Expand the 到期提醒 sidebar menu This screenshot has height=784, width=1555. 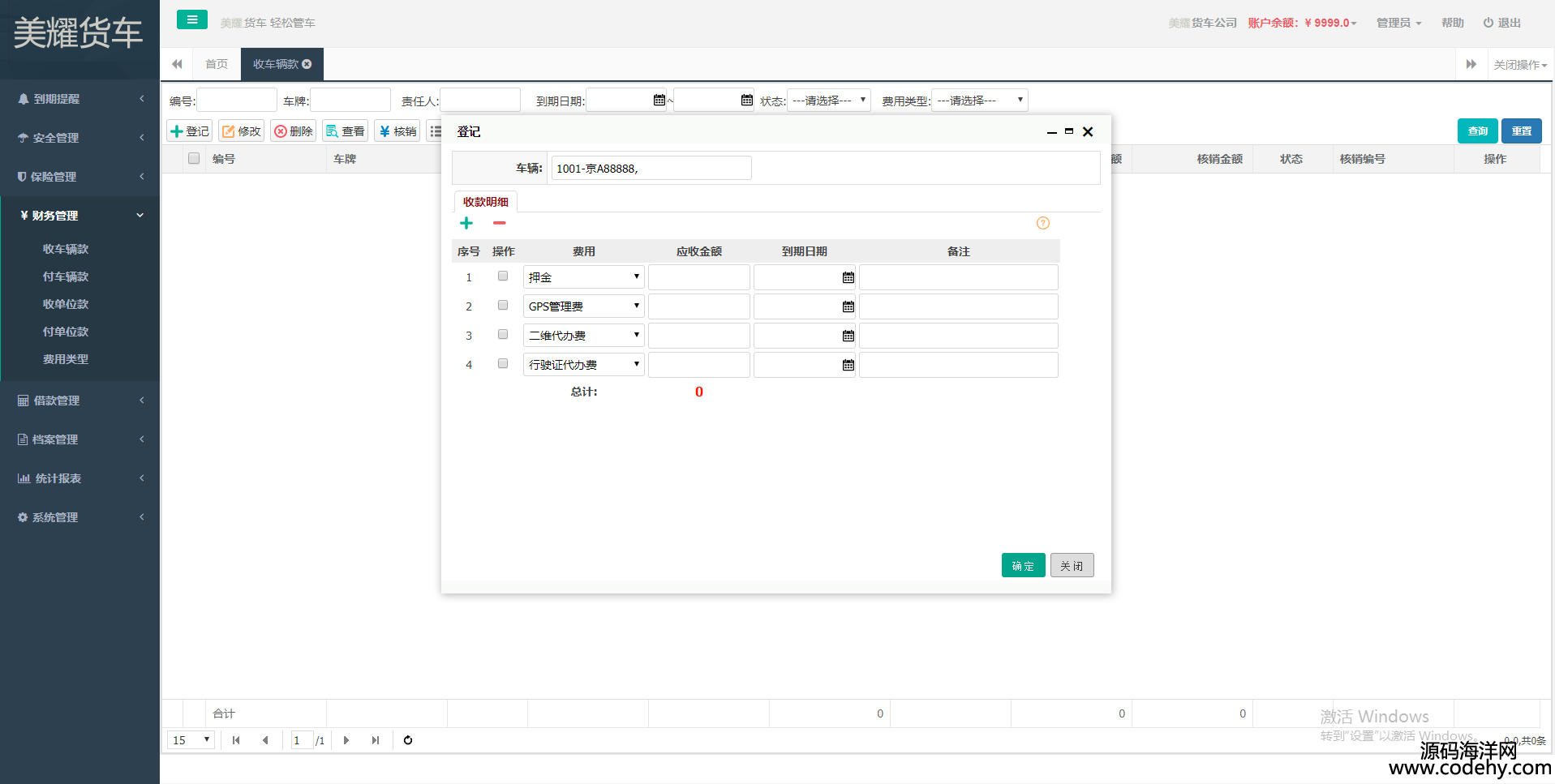(79, 99)
